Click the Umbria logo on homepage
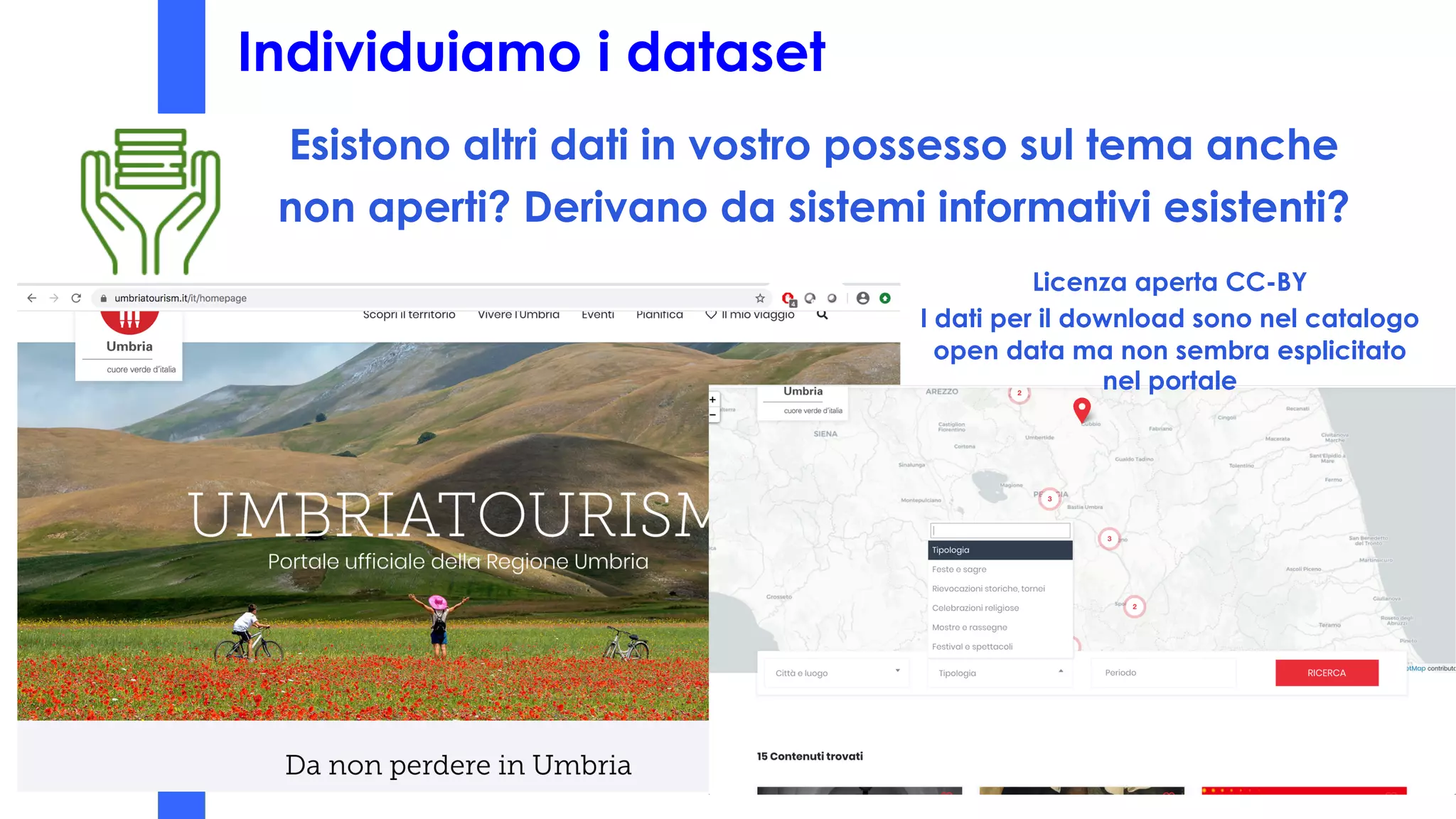1456x819 pixels. click(129, 346)
